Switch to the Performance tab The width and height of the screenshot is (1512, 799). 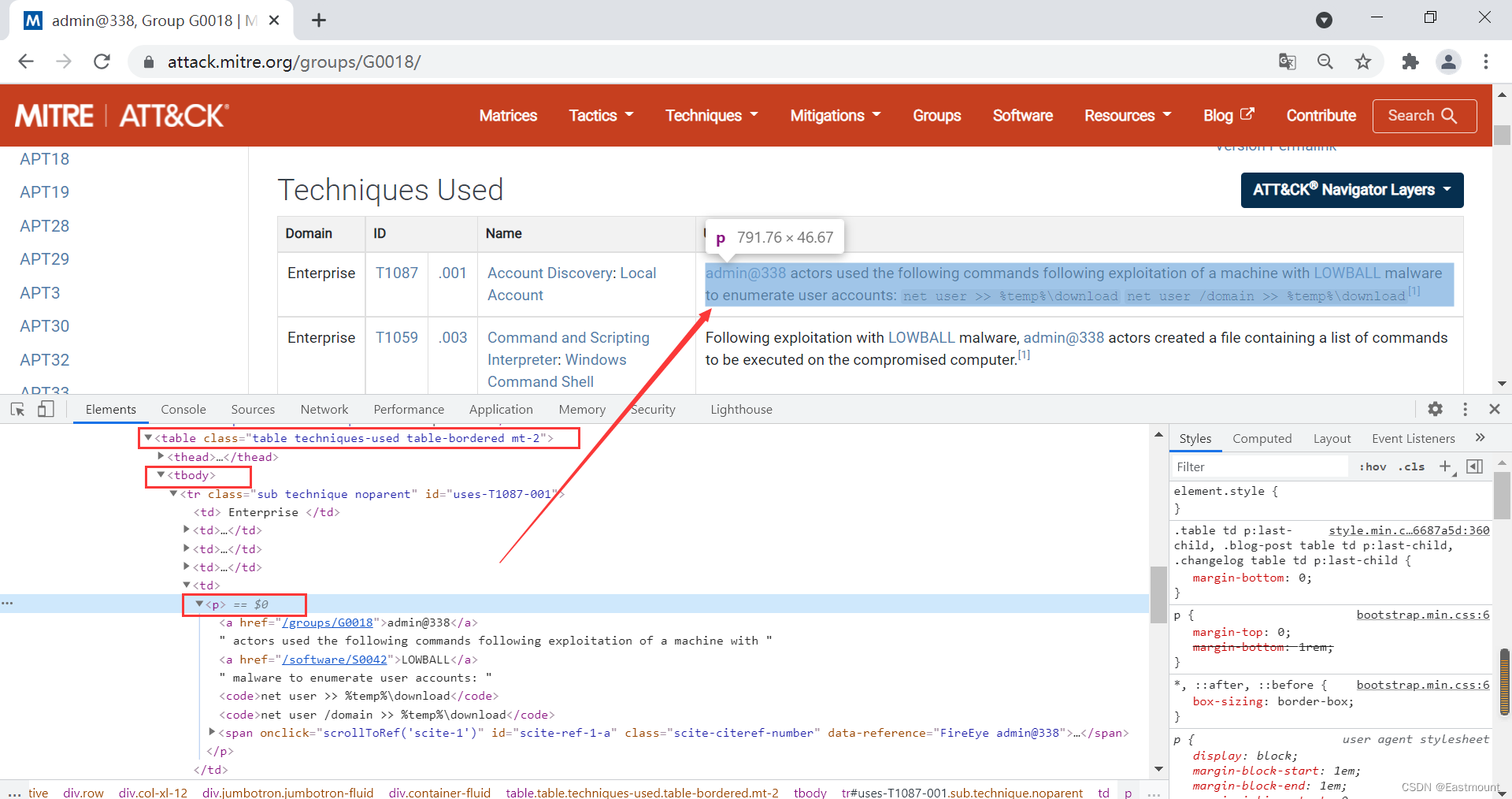[x=409, y=409]
